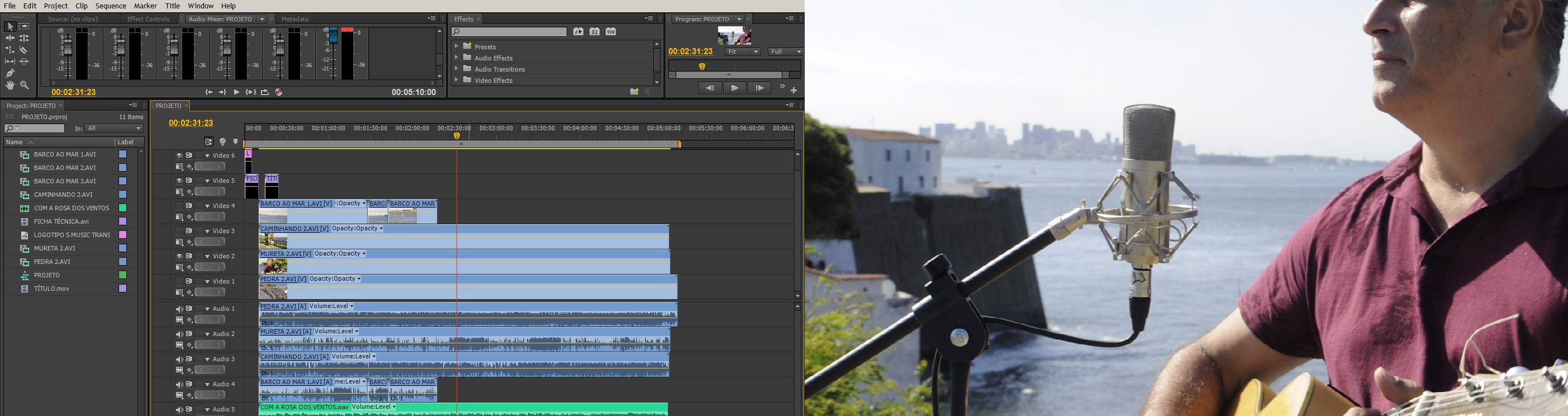Open the Full playback resolution dropdown
Screen dimensions: 1568x416
pyautogui.click(x=786, y=52)
